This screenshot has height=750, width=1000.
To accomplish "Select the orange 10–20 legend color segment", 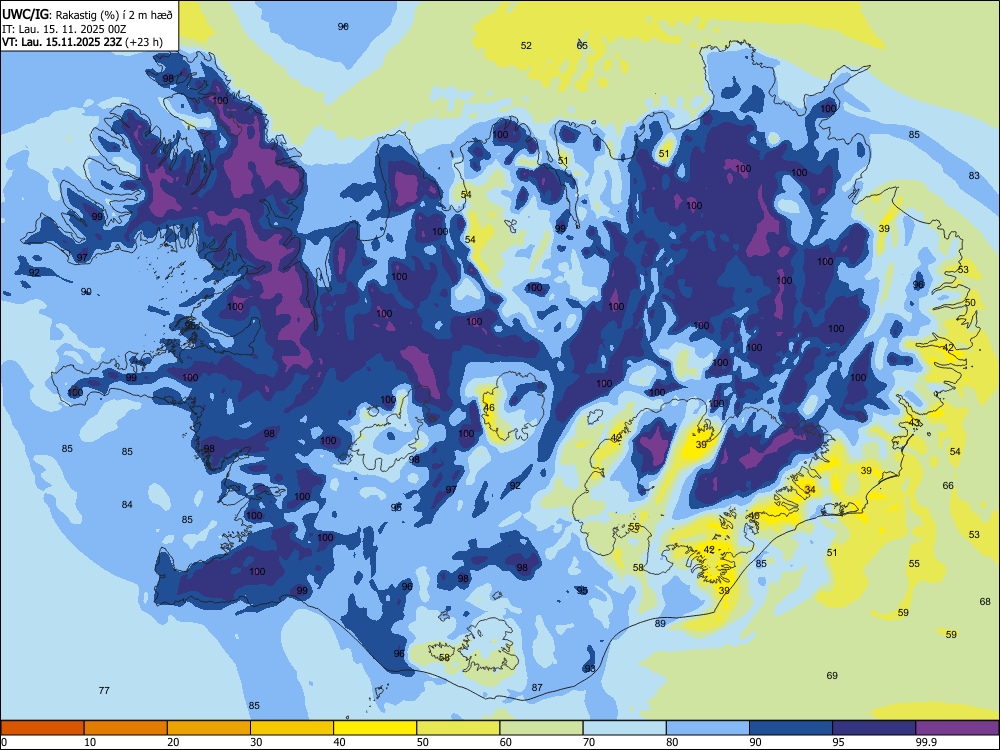I will pos(126,728).
